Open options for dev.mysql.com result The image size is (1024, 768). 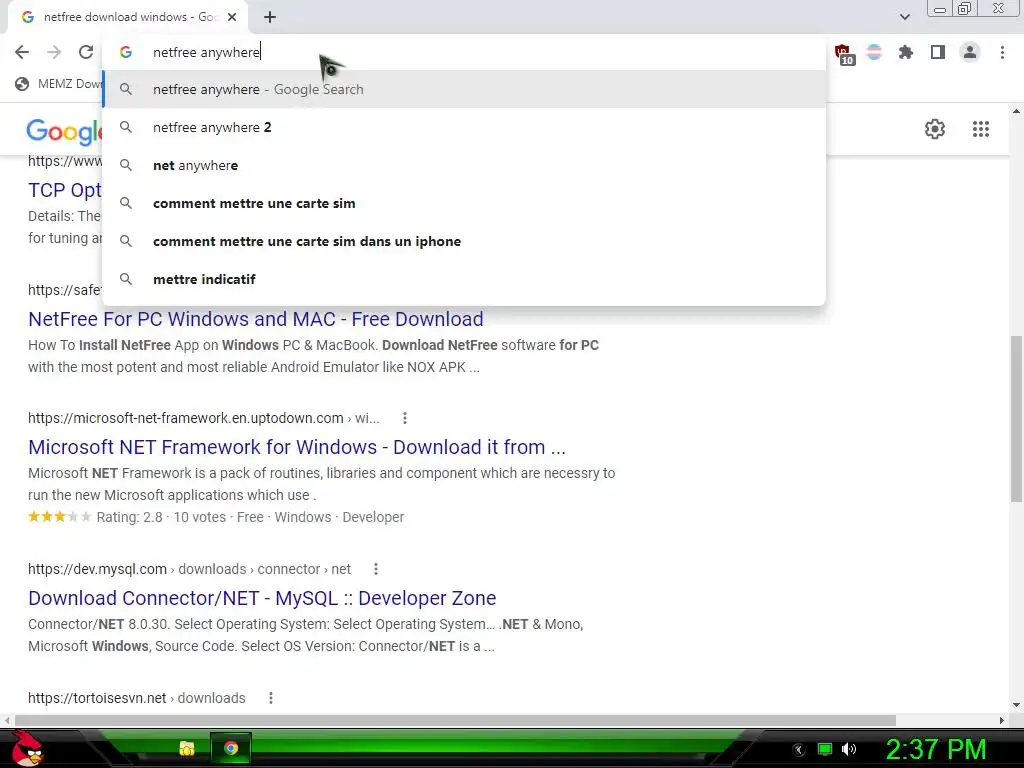376,569
